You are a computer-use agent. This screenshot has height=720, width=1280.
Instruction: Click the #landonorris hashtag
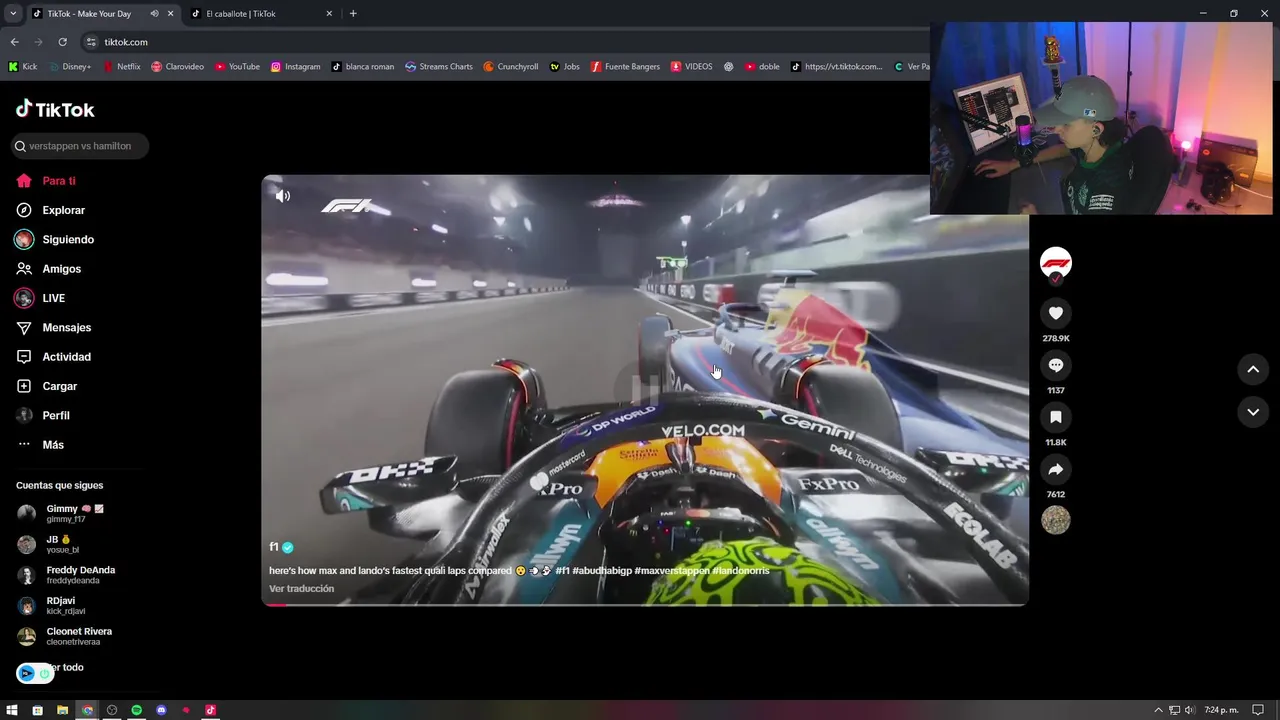[741, 571]
